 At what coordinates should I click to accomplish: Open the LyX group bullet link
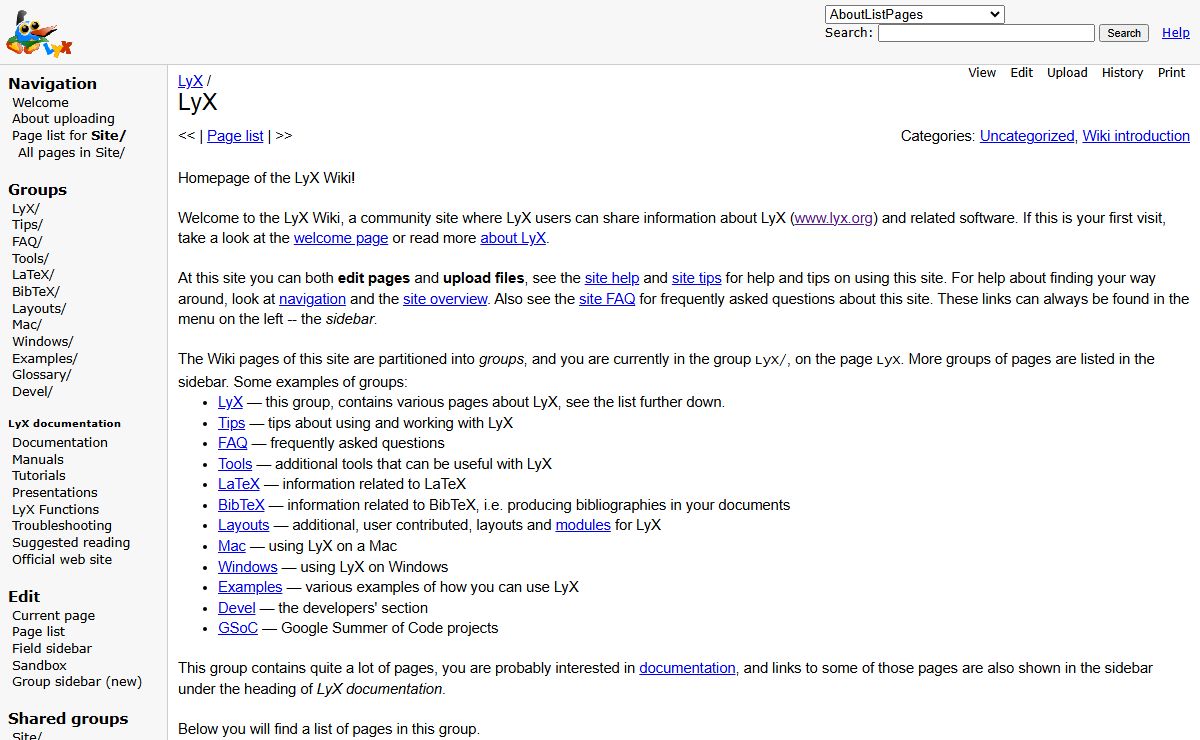tap(230, 402)
